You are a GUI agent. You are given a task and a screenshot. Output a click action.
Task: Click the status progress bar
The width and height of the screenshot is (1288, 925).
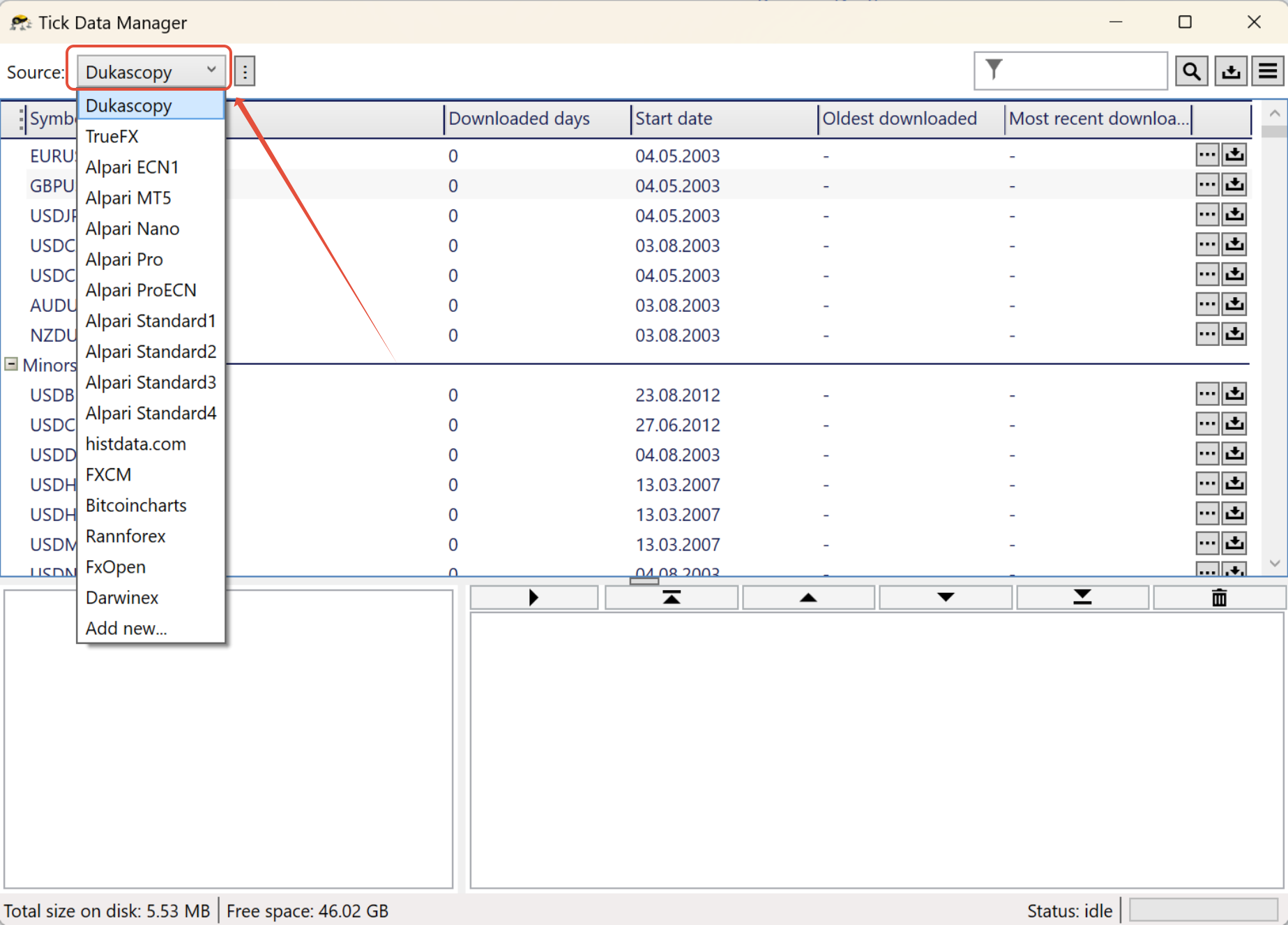point(1203,910)
